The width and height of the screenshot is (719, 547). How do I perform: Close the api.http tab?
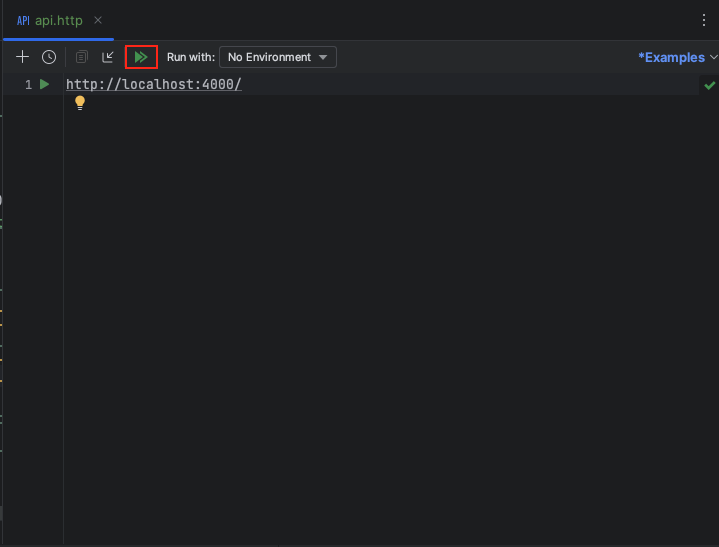[98, 20]
